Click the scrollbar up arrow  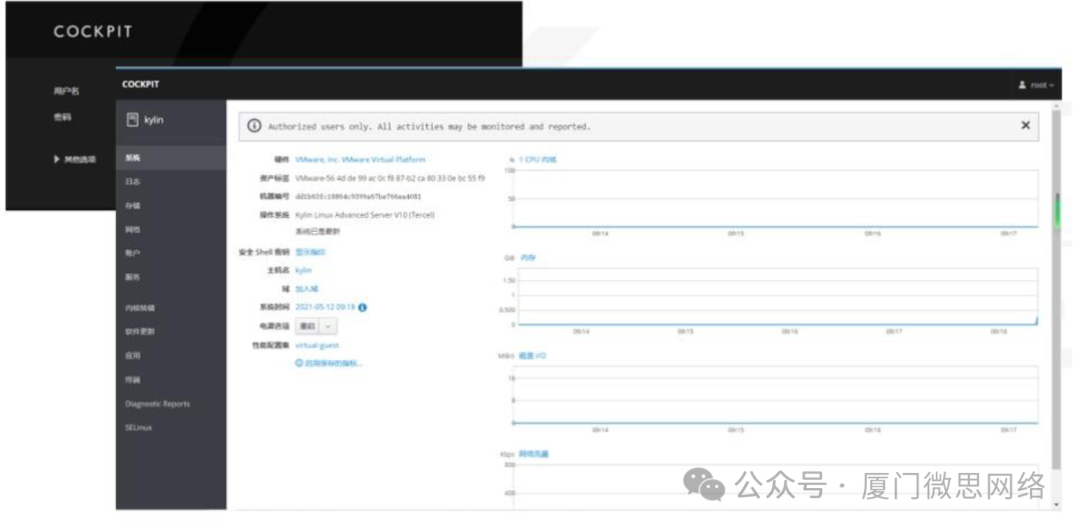[x=1057, y=105]
